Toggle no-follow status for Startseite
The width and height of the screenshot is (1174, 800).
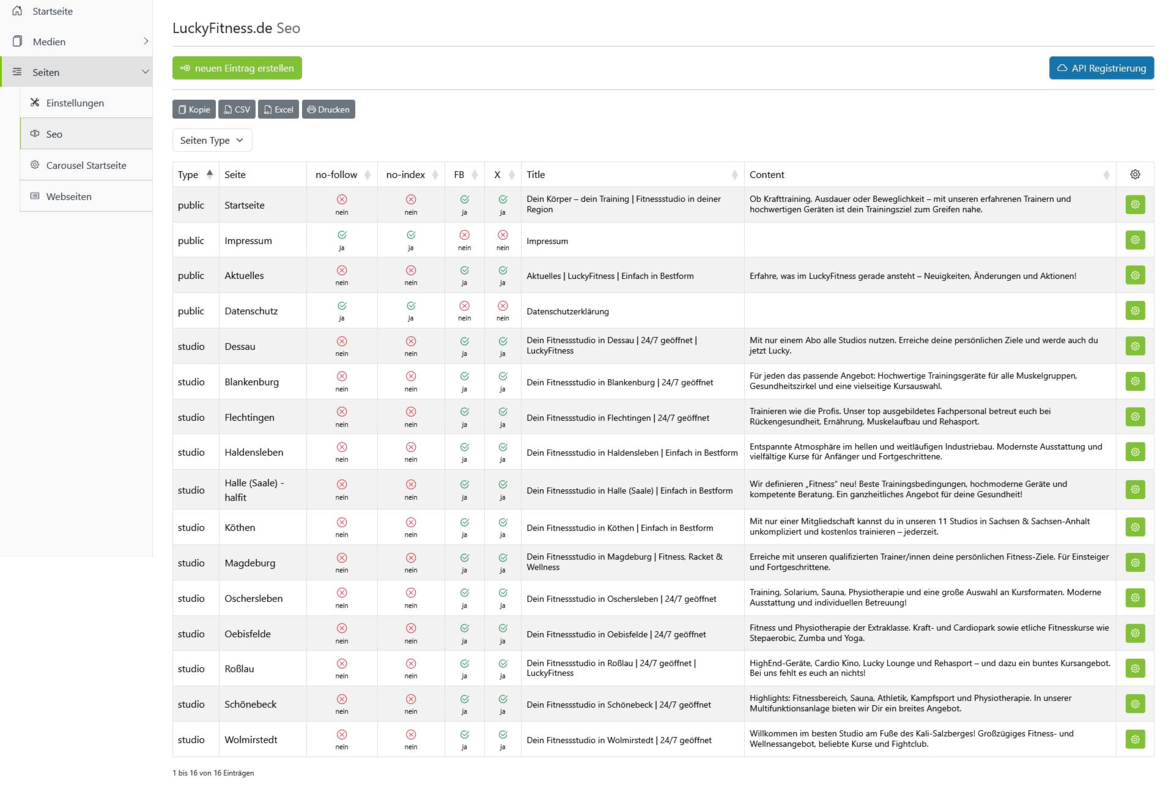pos(341,200)
